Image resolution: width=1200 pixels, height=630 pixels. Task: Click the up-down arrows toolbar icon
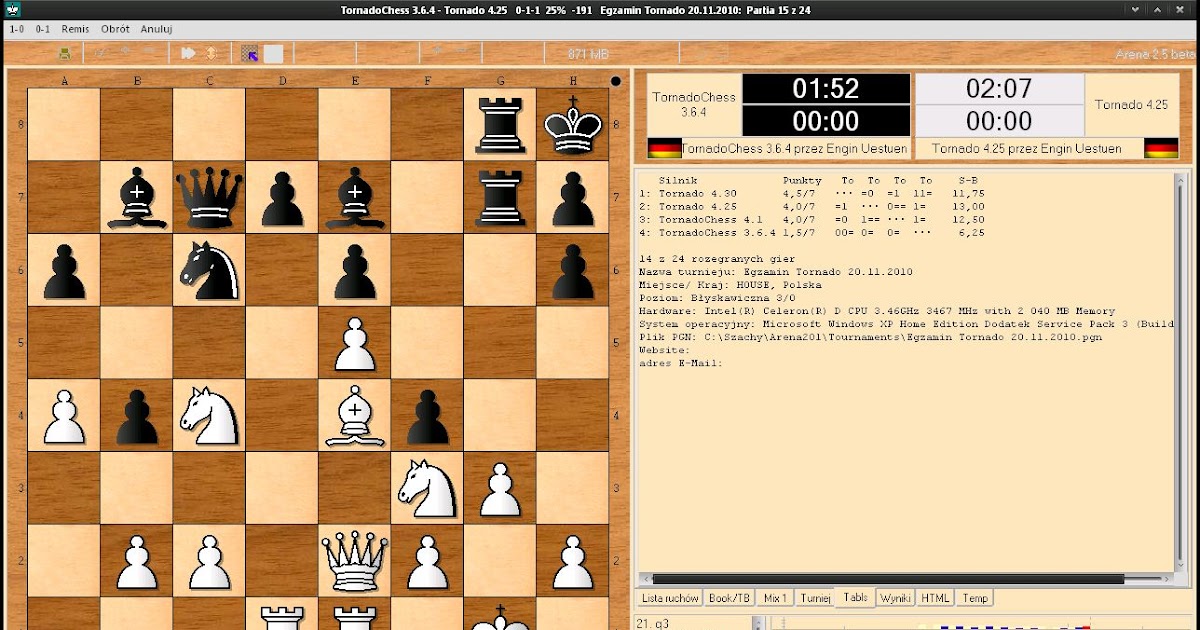tap(211, 53)
